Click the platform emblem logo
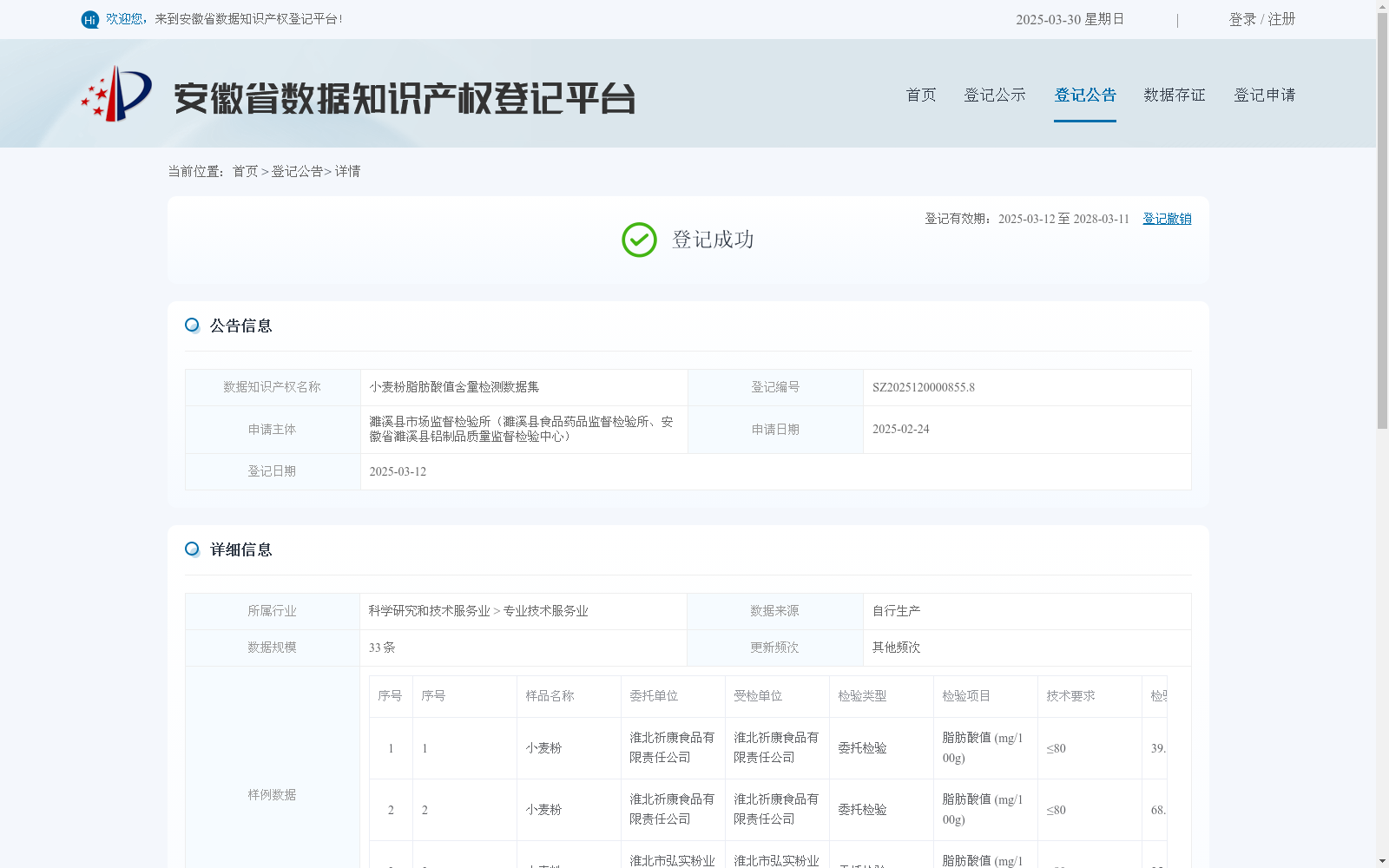 coord(116,94)
